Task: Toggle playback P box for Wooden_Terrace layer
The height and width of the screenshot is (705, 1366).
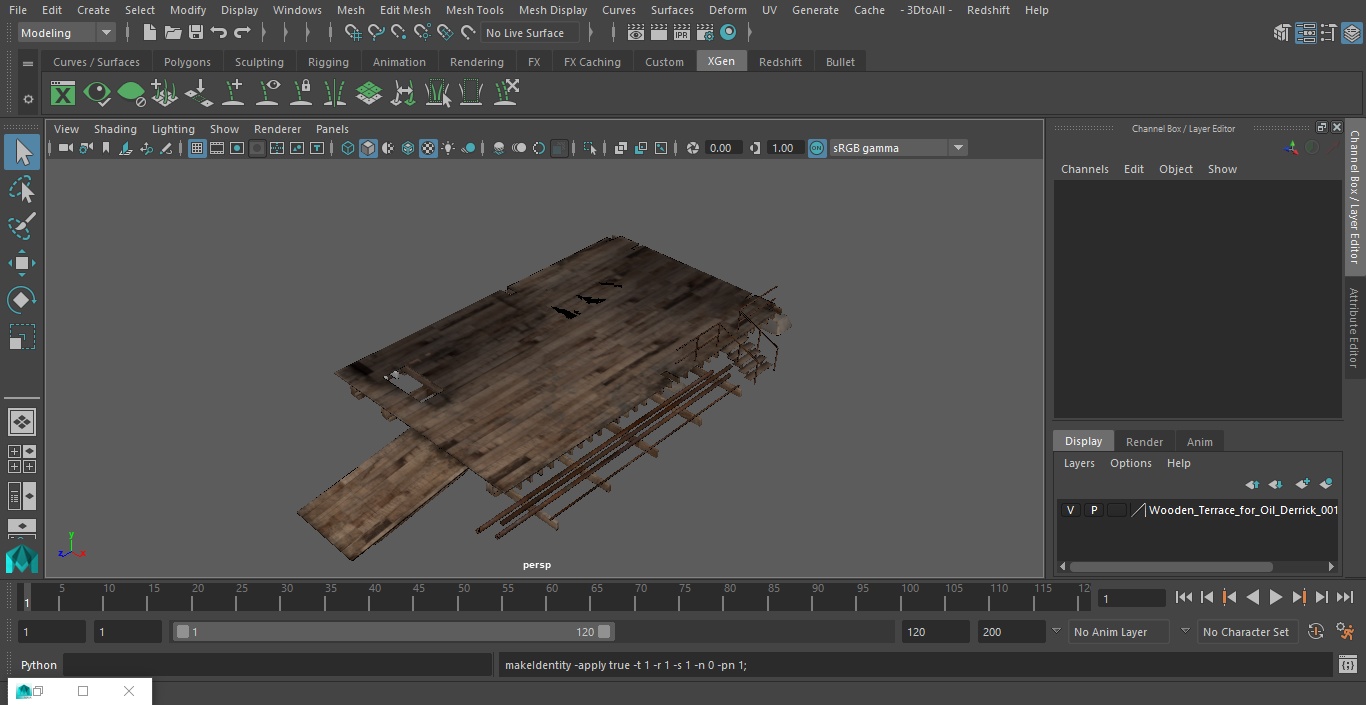Action: pyautogui.click(x=1094, y=510)
